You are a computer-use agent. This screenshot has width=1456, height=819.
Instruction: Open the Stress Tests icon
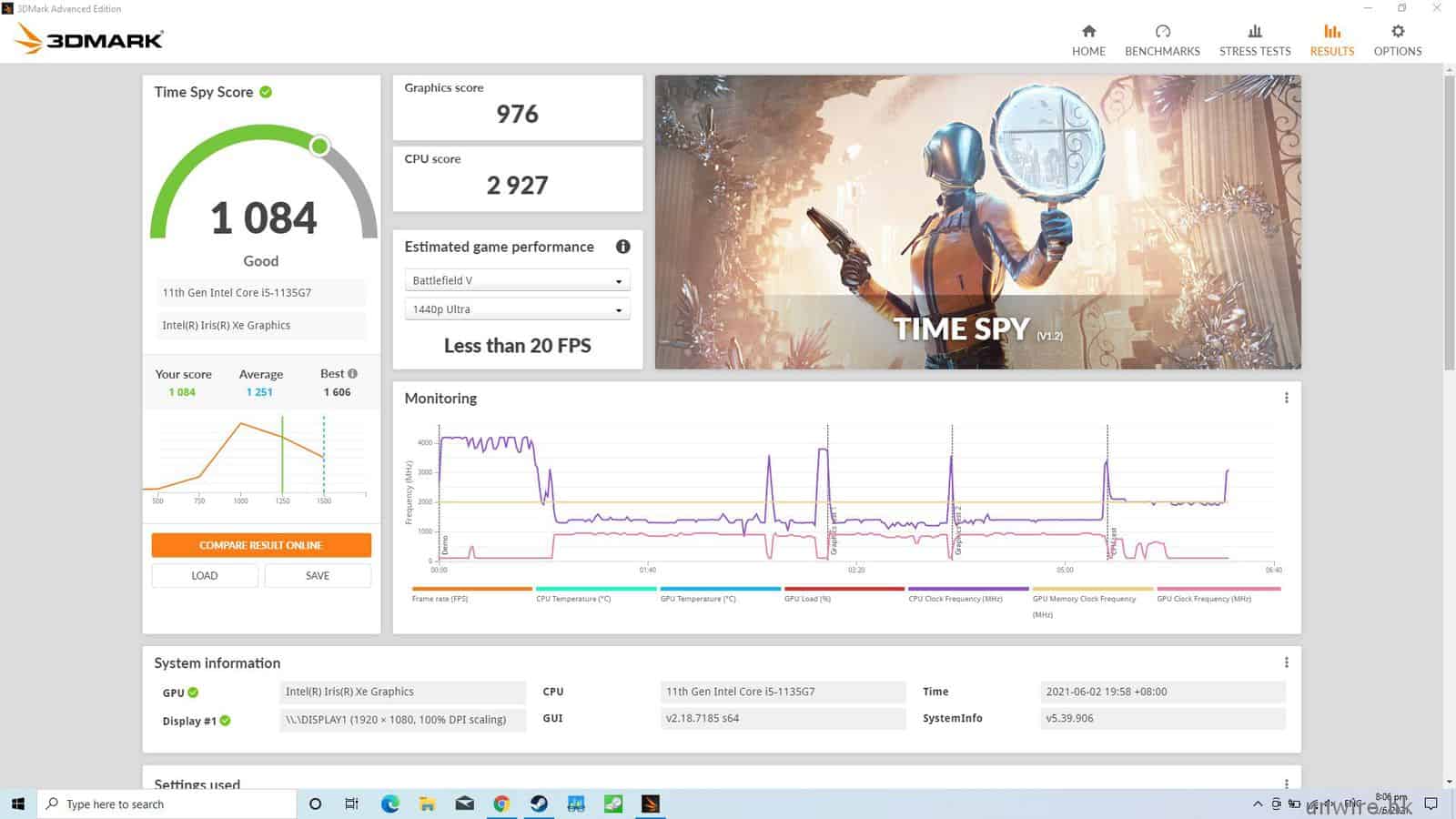pyautogui.click(x=1255, y=32)
